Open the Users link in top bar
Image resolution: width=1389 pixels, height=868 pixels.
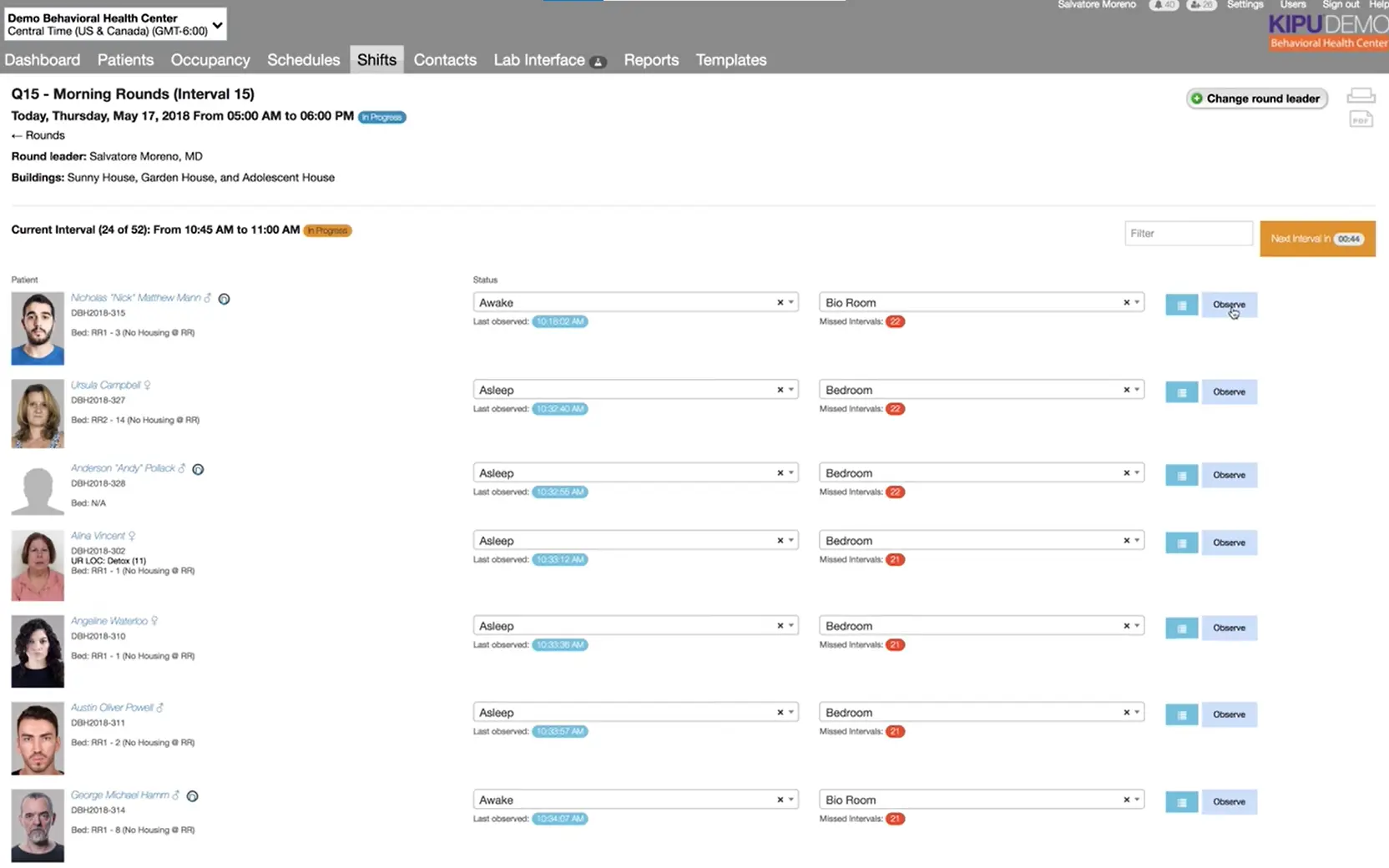[x=1293, y=5]
